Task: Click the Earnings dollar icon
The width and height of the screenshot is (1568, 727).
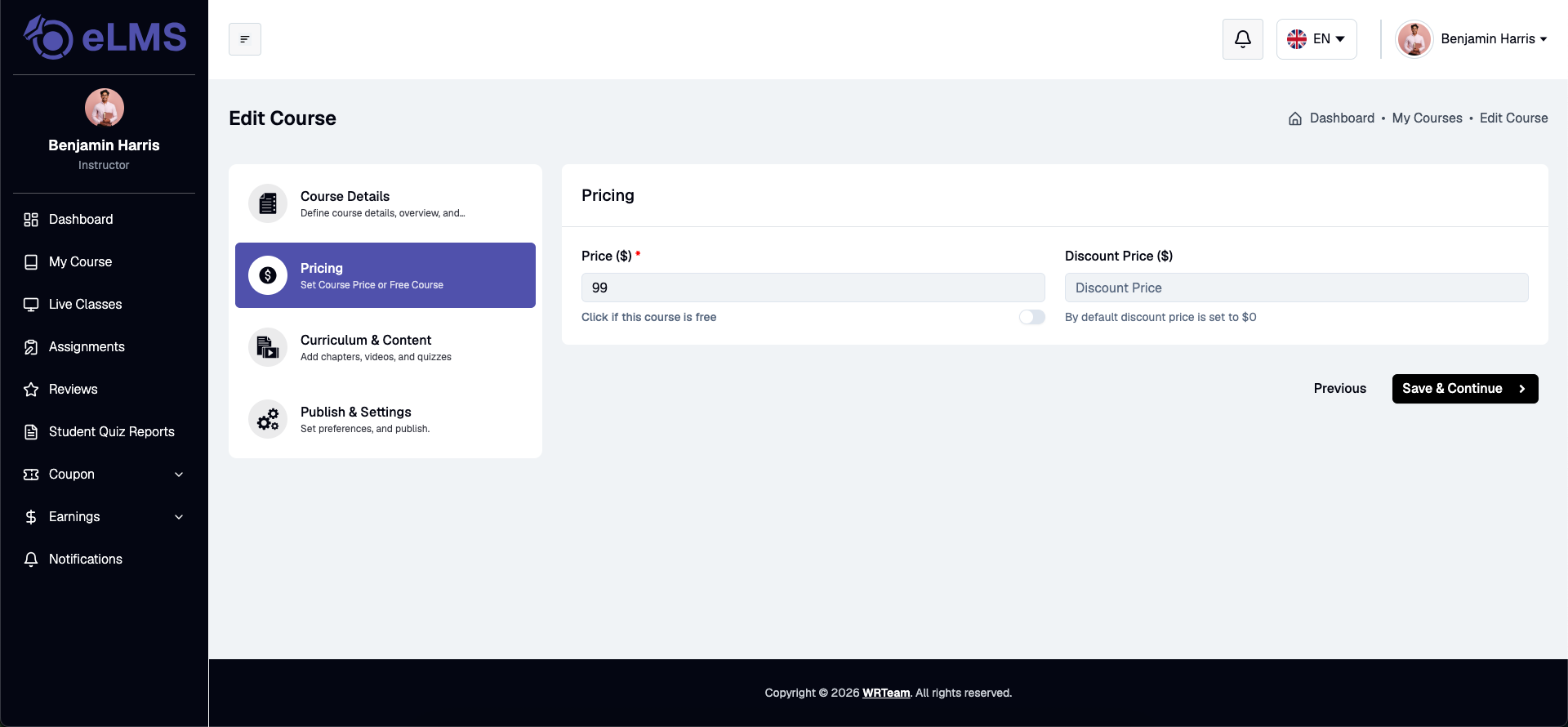Action: tap(31, 517)
